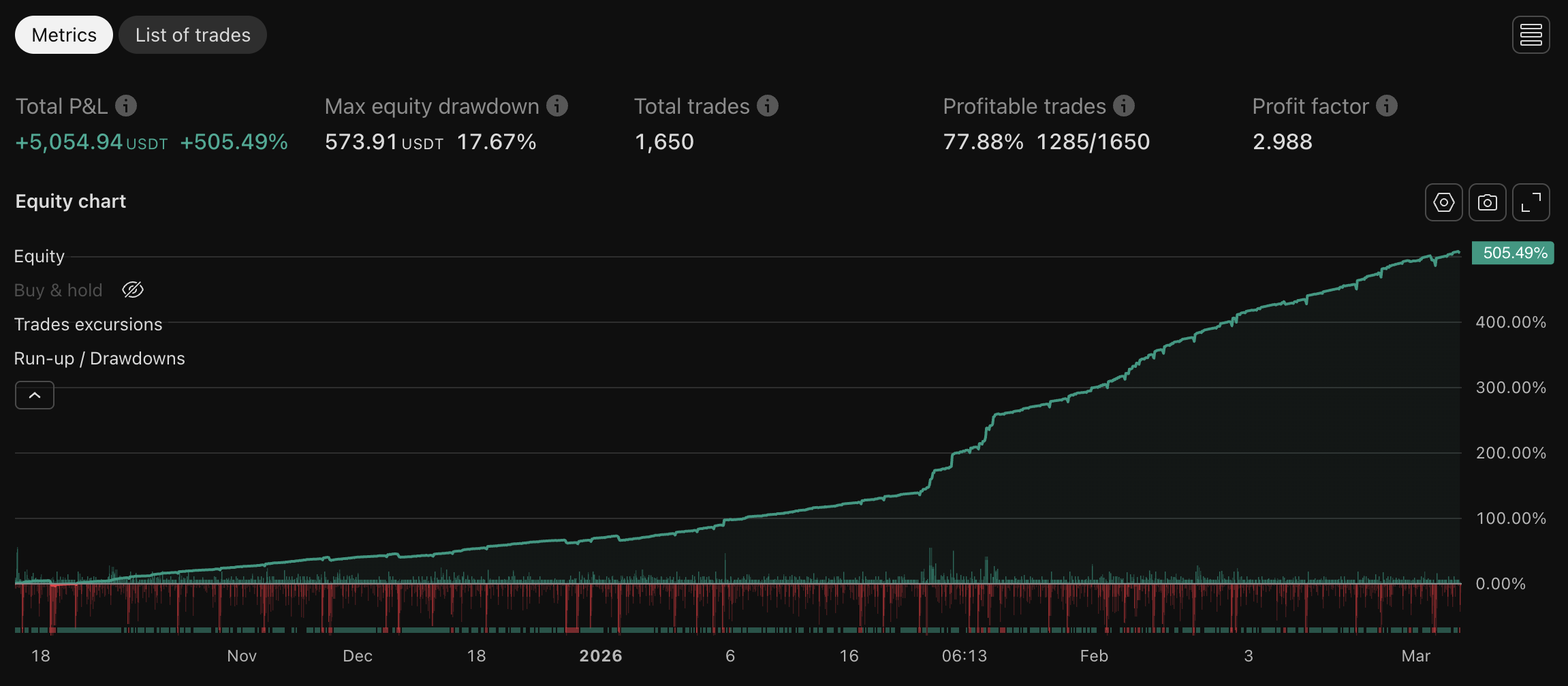Click the 100.00% axis label
Screen dimensions: 1568x686
pyautogui.click(x=1511, y=518)
